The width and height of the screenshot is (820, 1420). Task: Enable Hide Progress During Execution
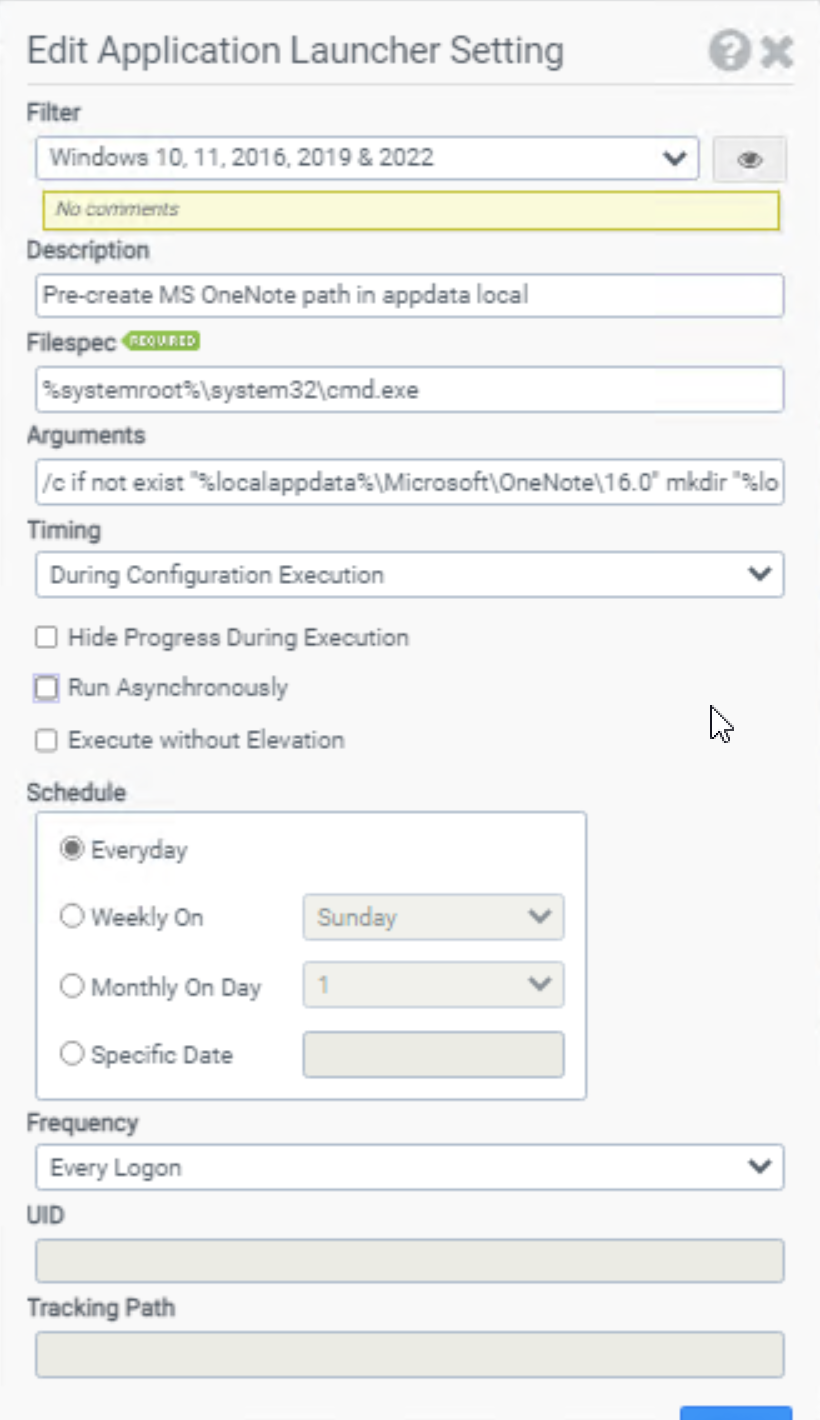pyautogui.click(x=46, y=638)
